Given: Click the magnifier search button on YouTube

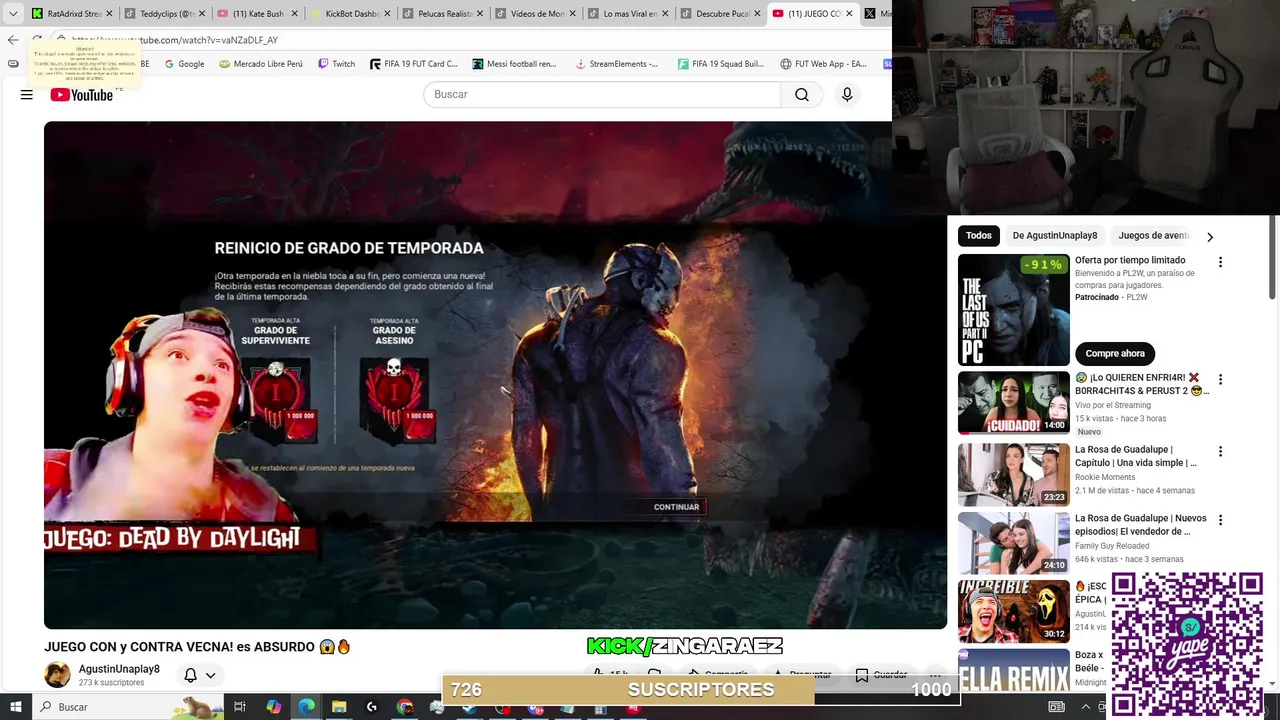Looking at the screenshot, I should tap(802, 95).
